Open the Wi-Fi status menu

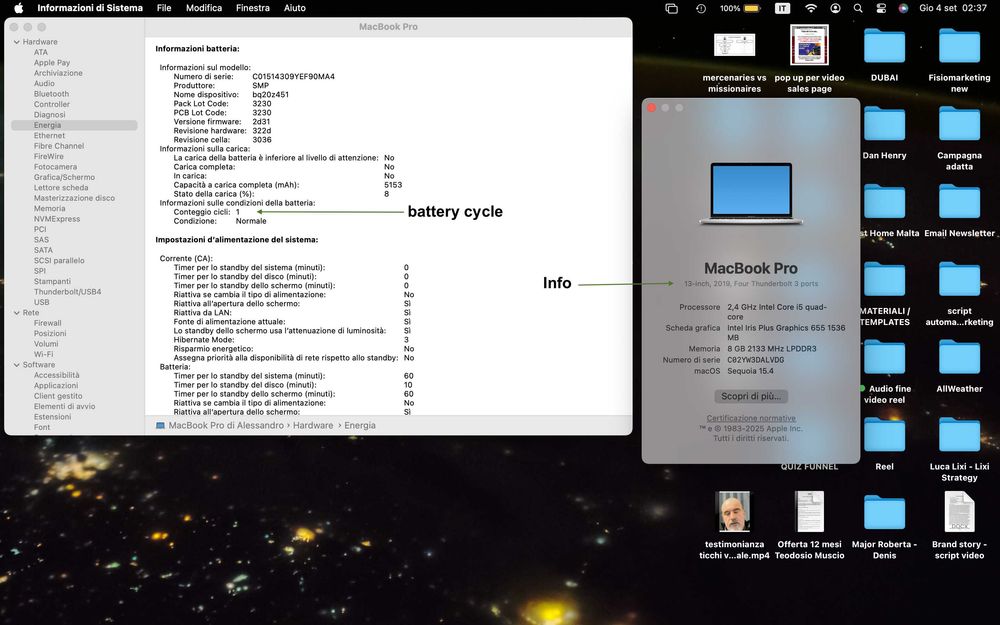pyautogui.click(x=811, y=8)
